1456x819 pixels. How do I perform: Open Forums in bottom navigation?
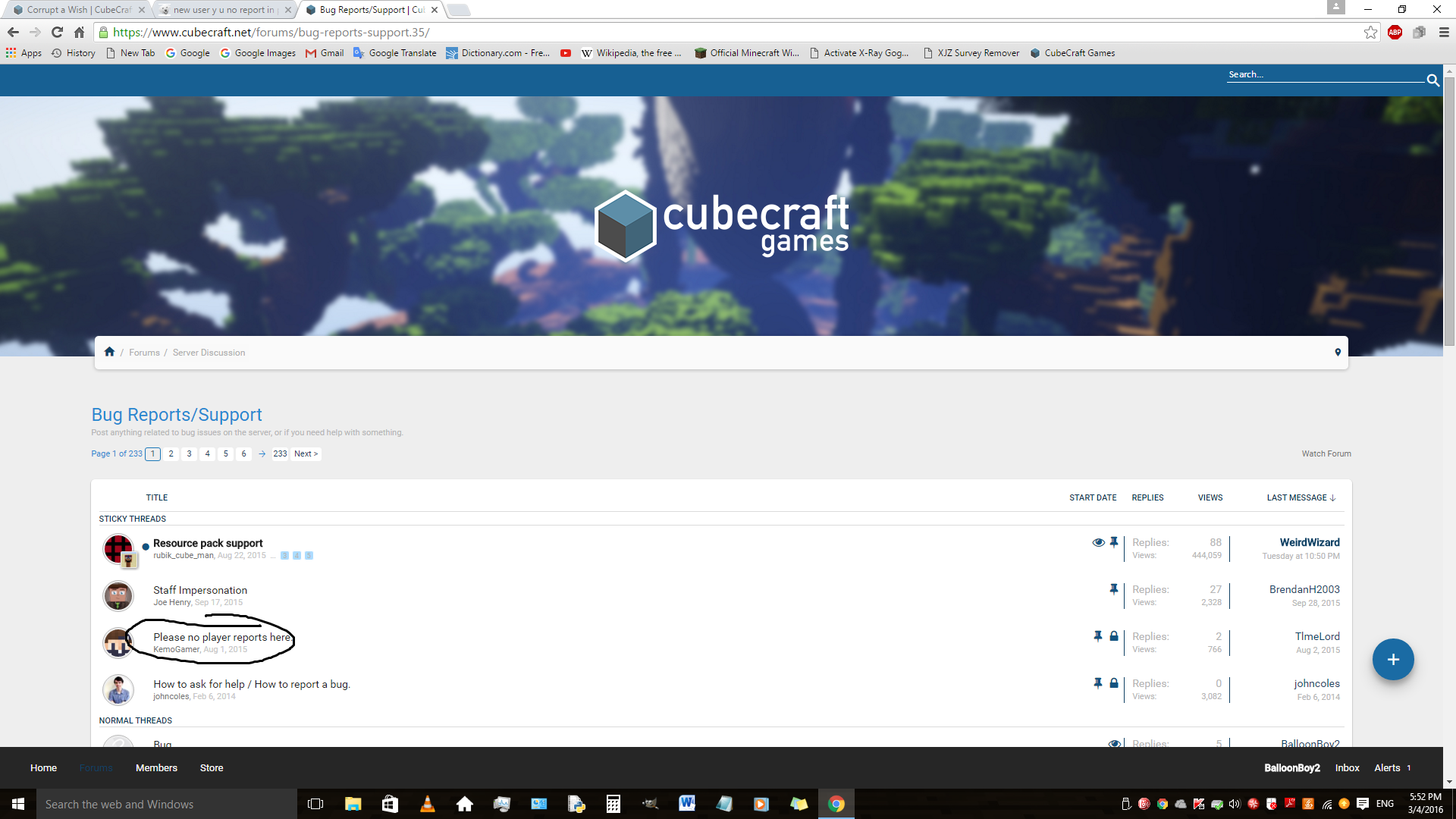96,767
